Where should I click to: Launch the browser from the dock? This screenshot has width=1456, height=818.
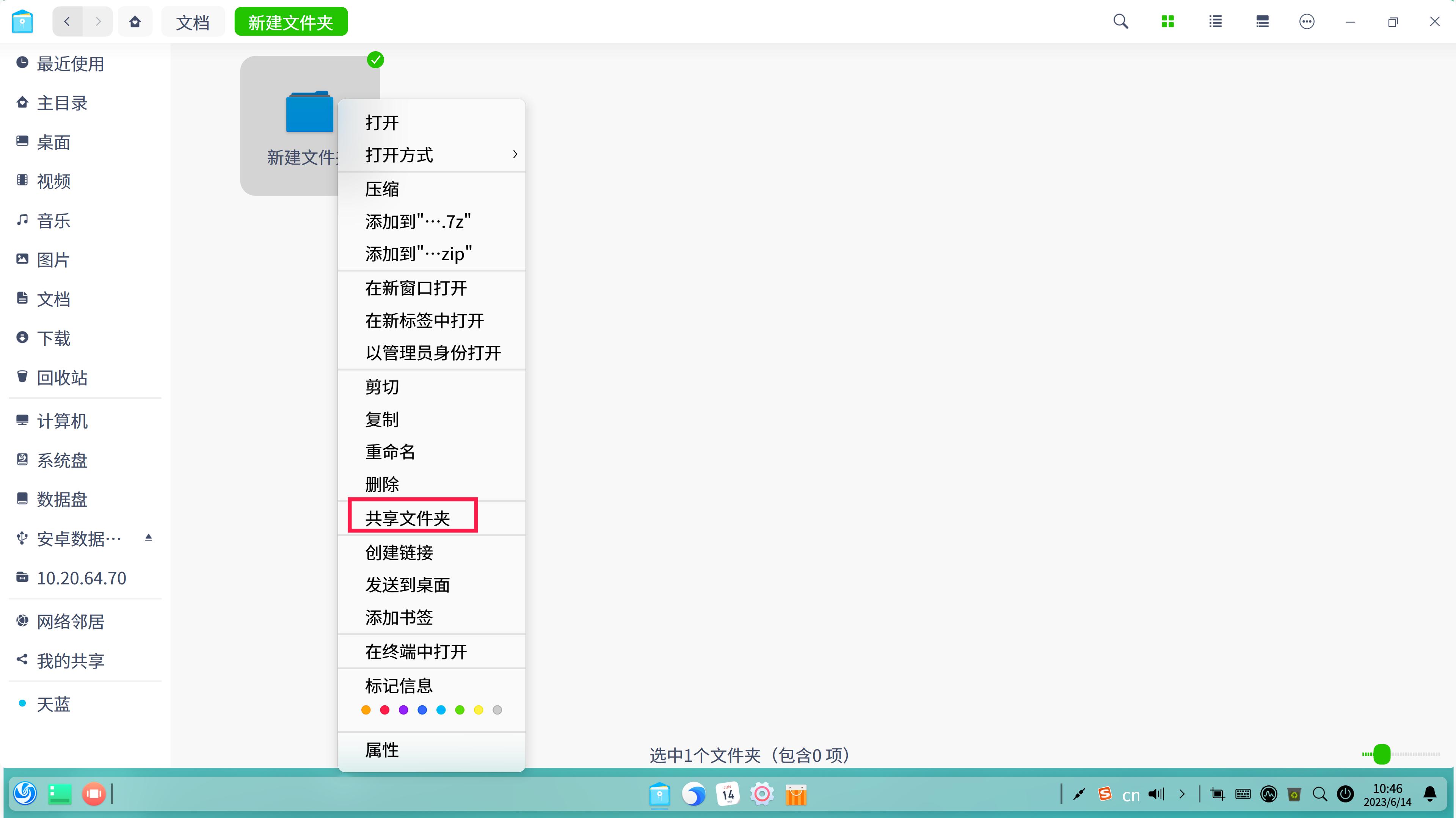click(693, 794)
